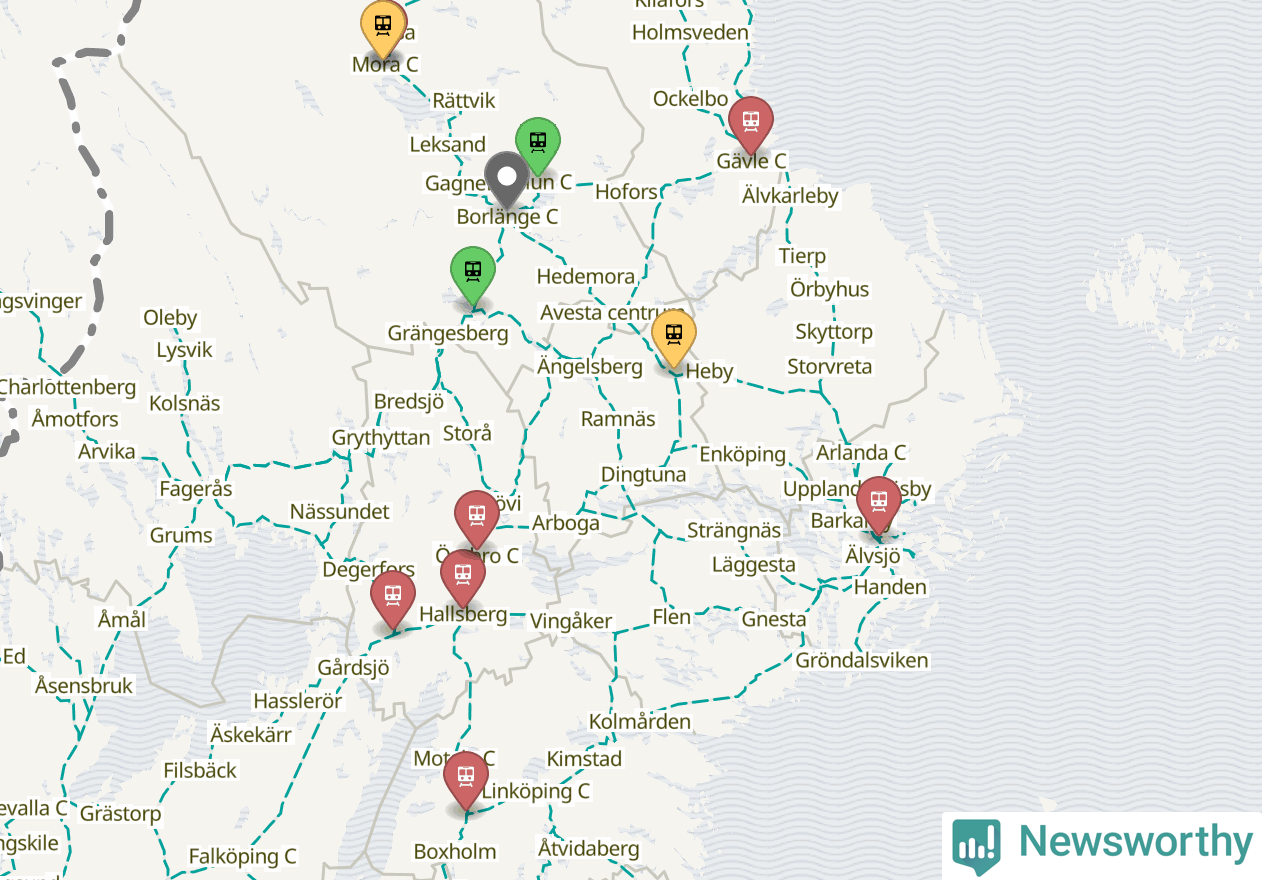Open the green train marker above Grängesberg

pos(473,272)
